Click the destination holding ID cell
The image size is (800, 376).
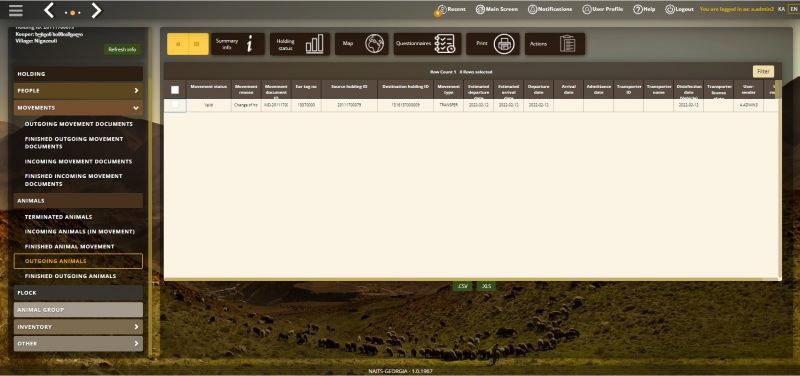click(x=406, y=105)
